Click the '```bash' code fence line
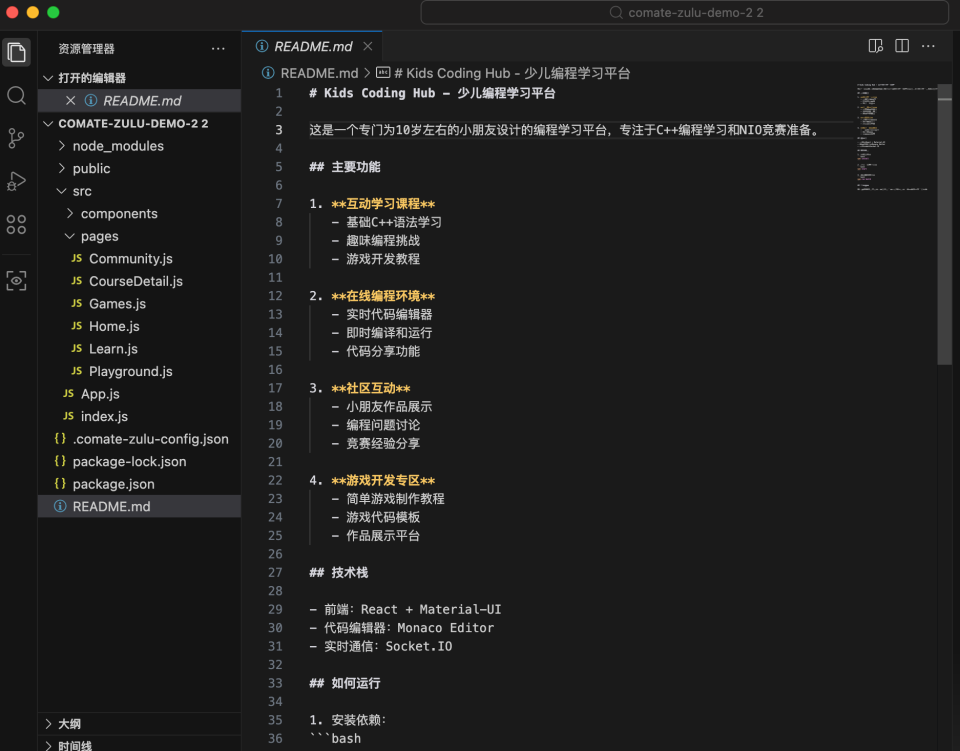Image resolution: width=960 pixels, height=751 pixels. pos(335,739)
